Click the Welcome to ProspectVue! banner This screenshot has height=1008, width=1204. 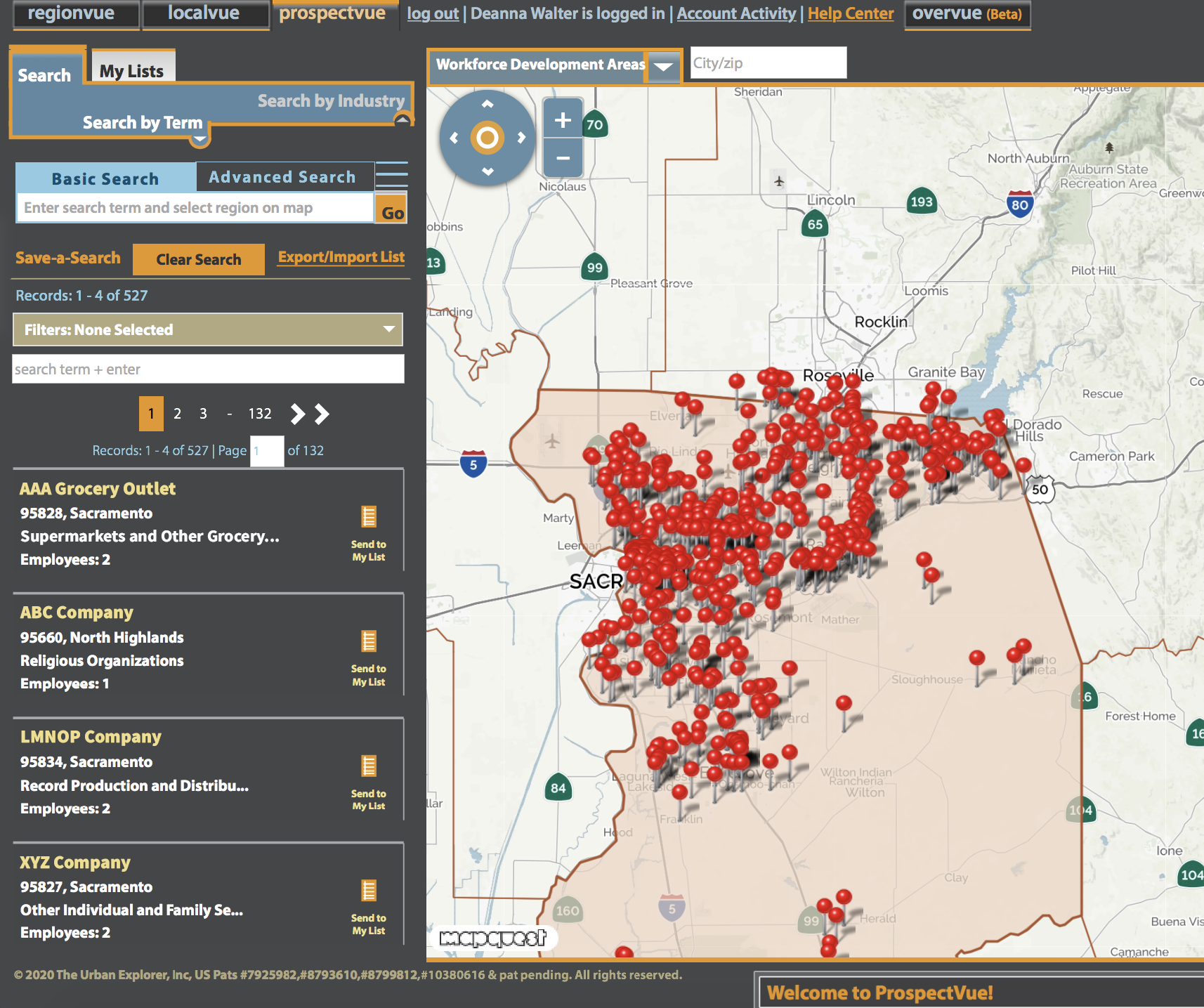pos(880,993)
